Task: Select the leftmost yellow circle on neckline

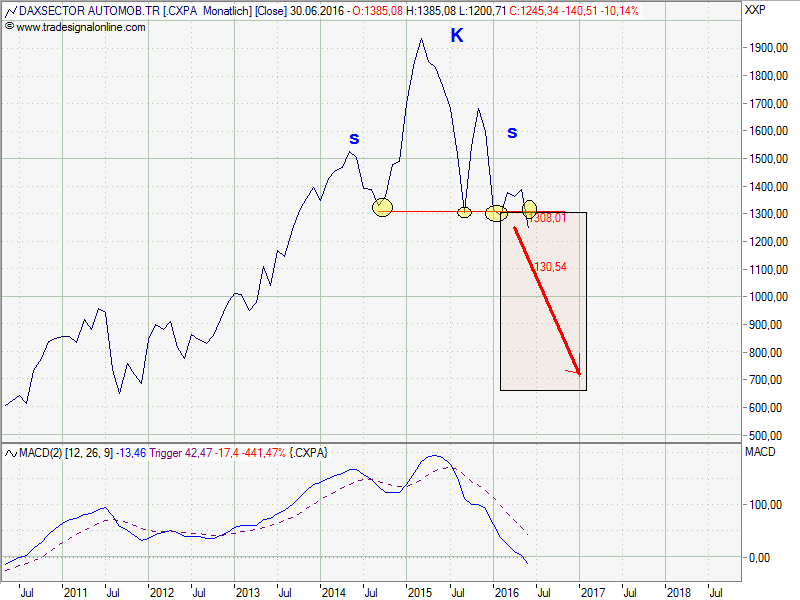Action: pos(382,207)
